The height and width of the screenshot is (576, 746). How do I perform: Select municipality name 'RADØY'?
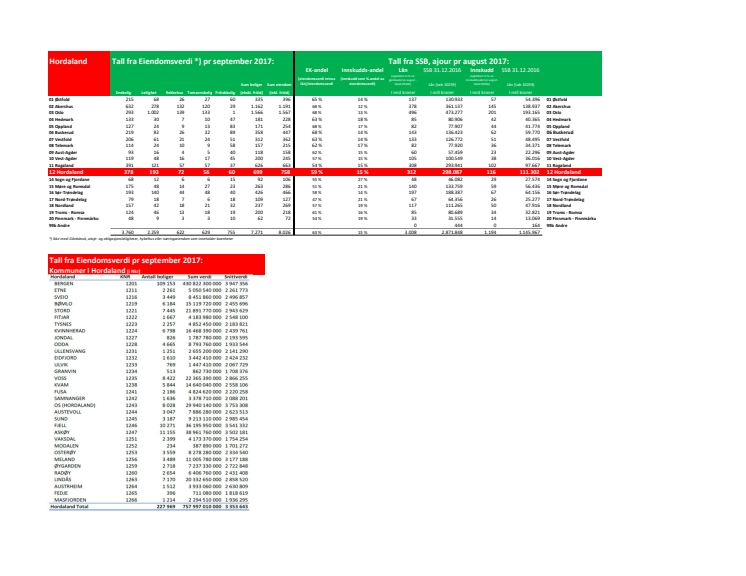tap(62, 473)
